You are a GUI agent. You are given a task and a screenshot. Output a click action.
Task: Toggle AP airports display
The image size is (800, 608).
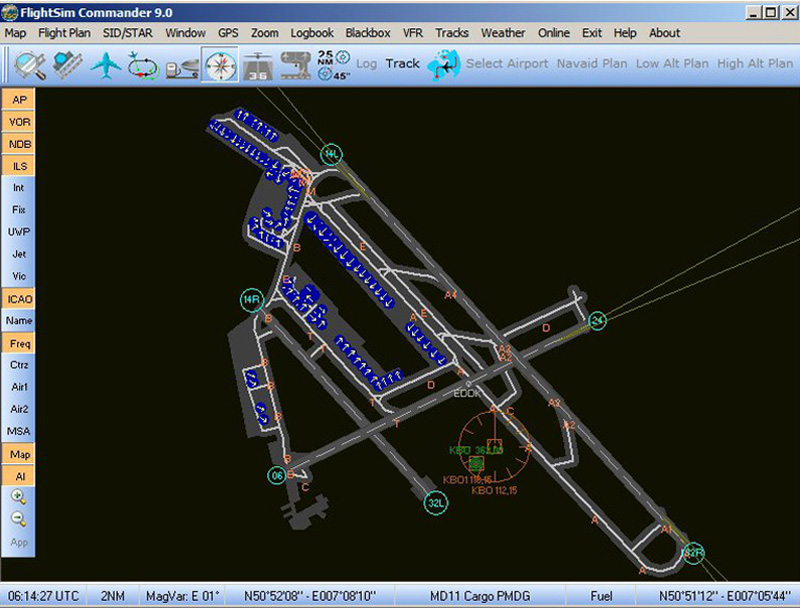point(19,99)
